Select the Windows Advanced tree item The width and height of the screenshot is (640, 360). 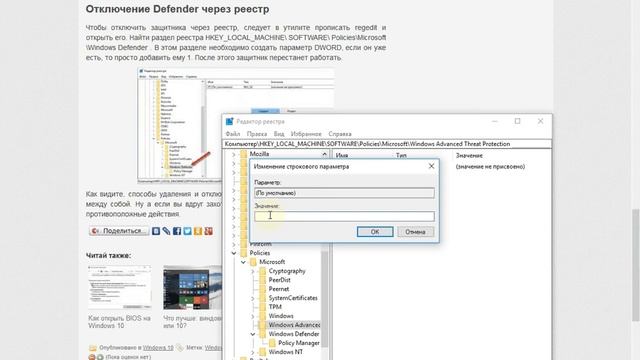pyautogui.click(x=294, y=325)
